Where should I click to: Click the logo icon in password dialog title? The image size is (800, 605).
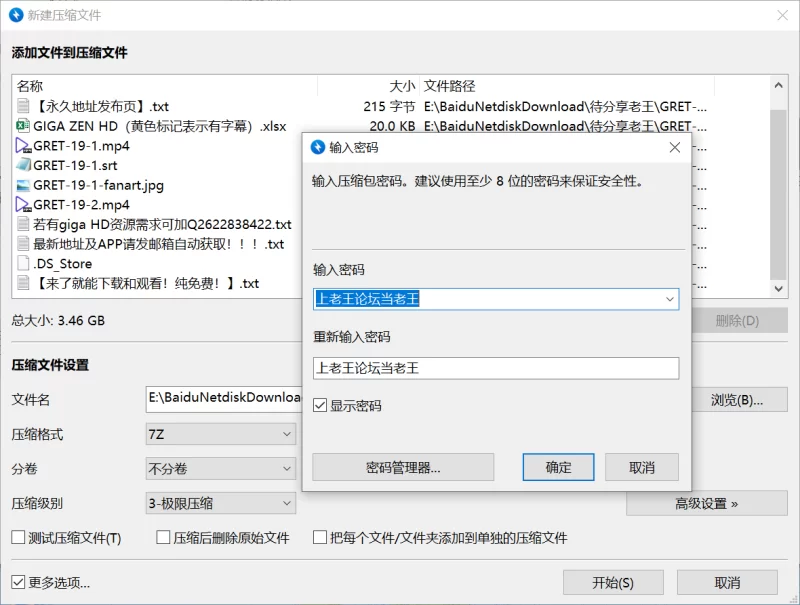[318, 147]
